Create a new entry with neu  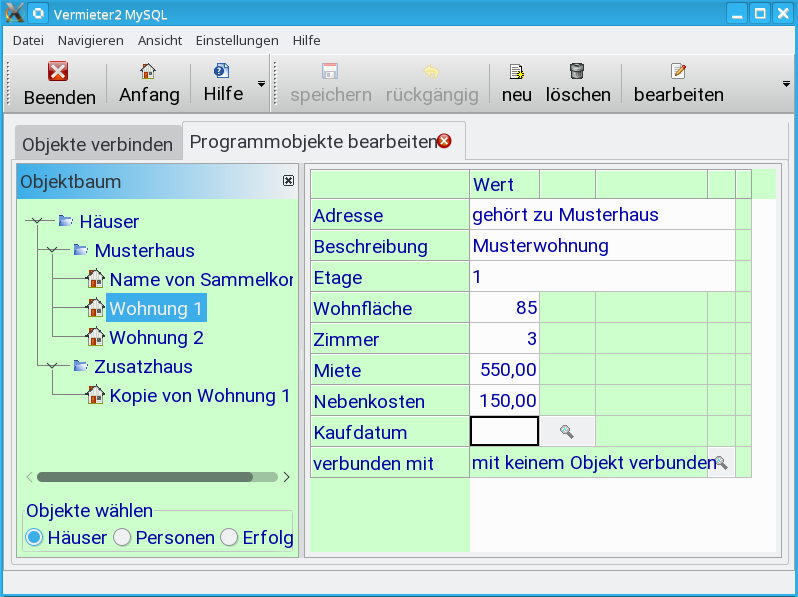point(516,71)
